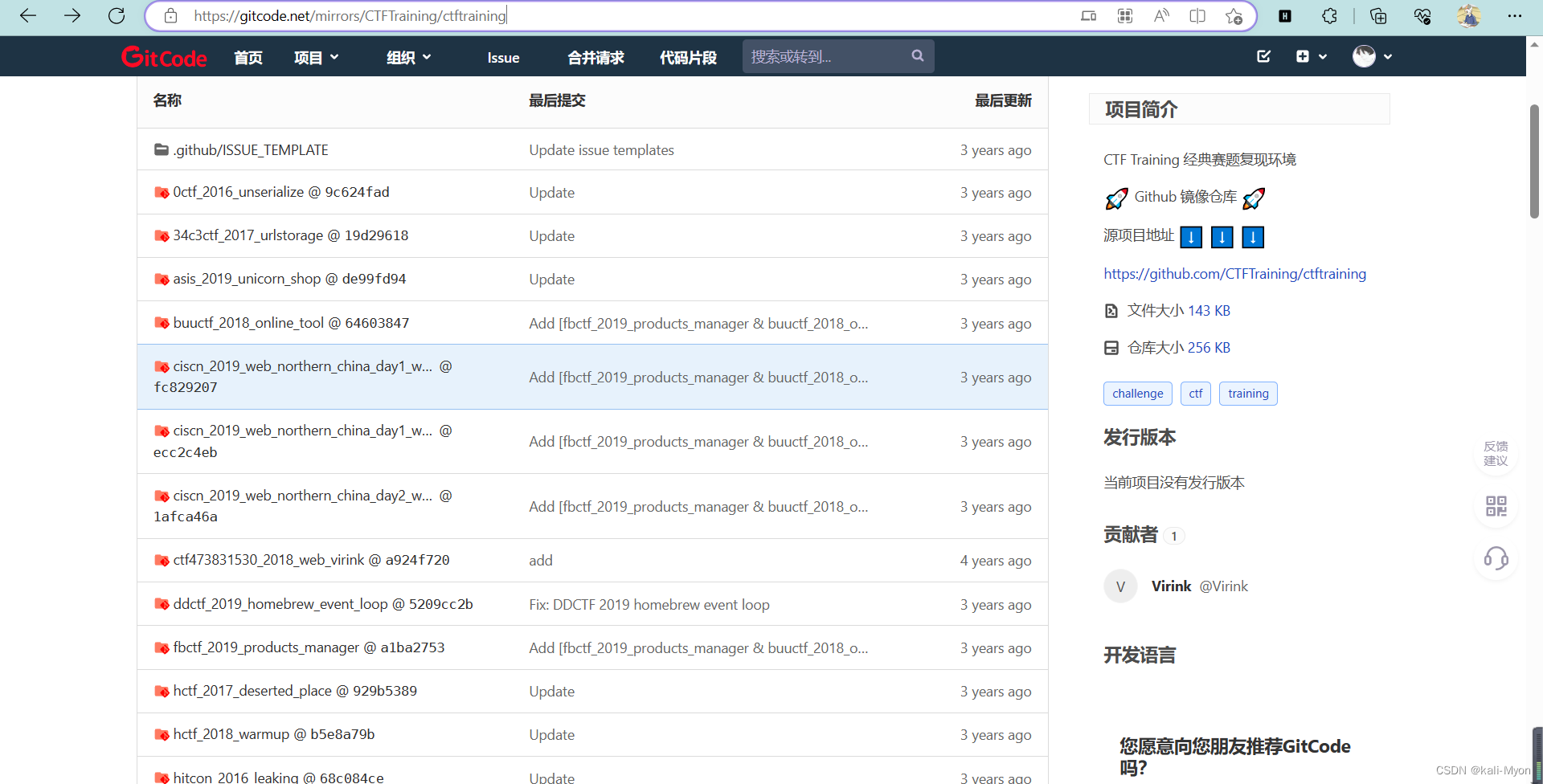Viewport: 1543px width, 784px height.
Task: Expand the 项目 dropdown
Action: (316, 56)
